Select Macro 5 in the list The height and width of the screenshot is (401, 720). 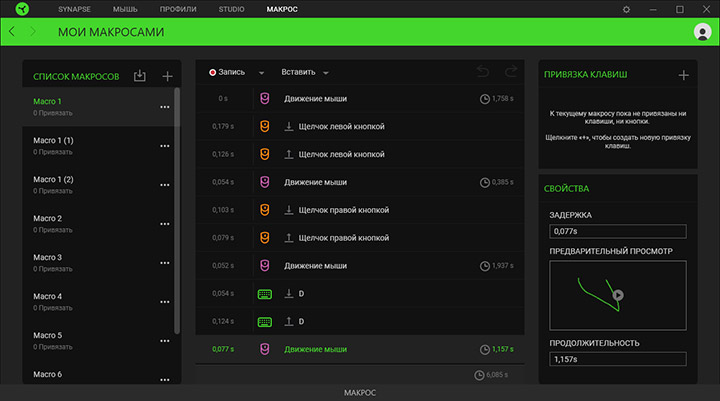pos(98,341)
